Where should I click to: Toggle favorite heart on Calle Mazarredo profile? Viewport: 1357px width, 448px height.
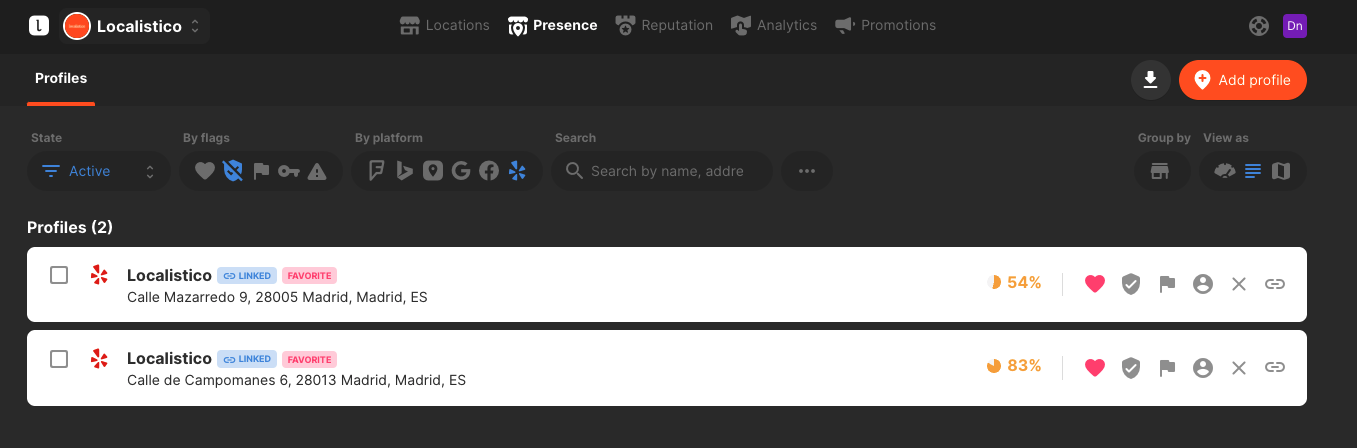1095,284
